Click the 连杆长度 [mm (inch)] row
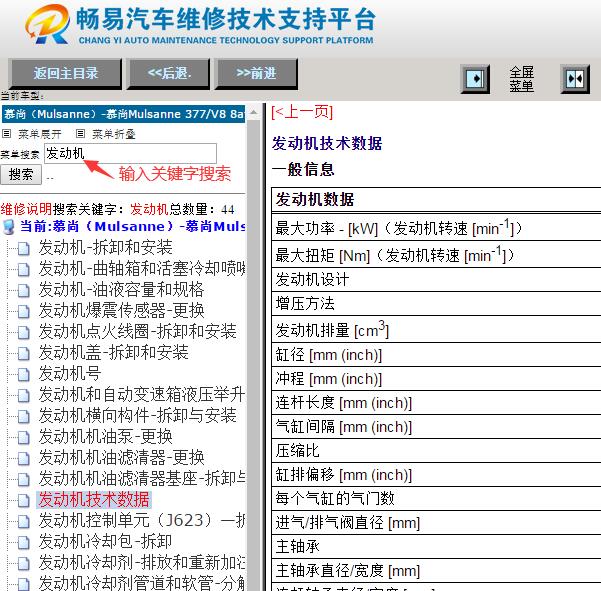Image resolution: width=601 pixels, height=591 pixels. click(x=436, y=402)
